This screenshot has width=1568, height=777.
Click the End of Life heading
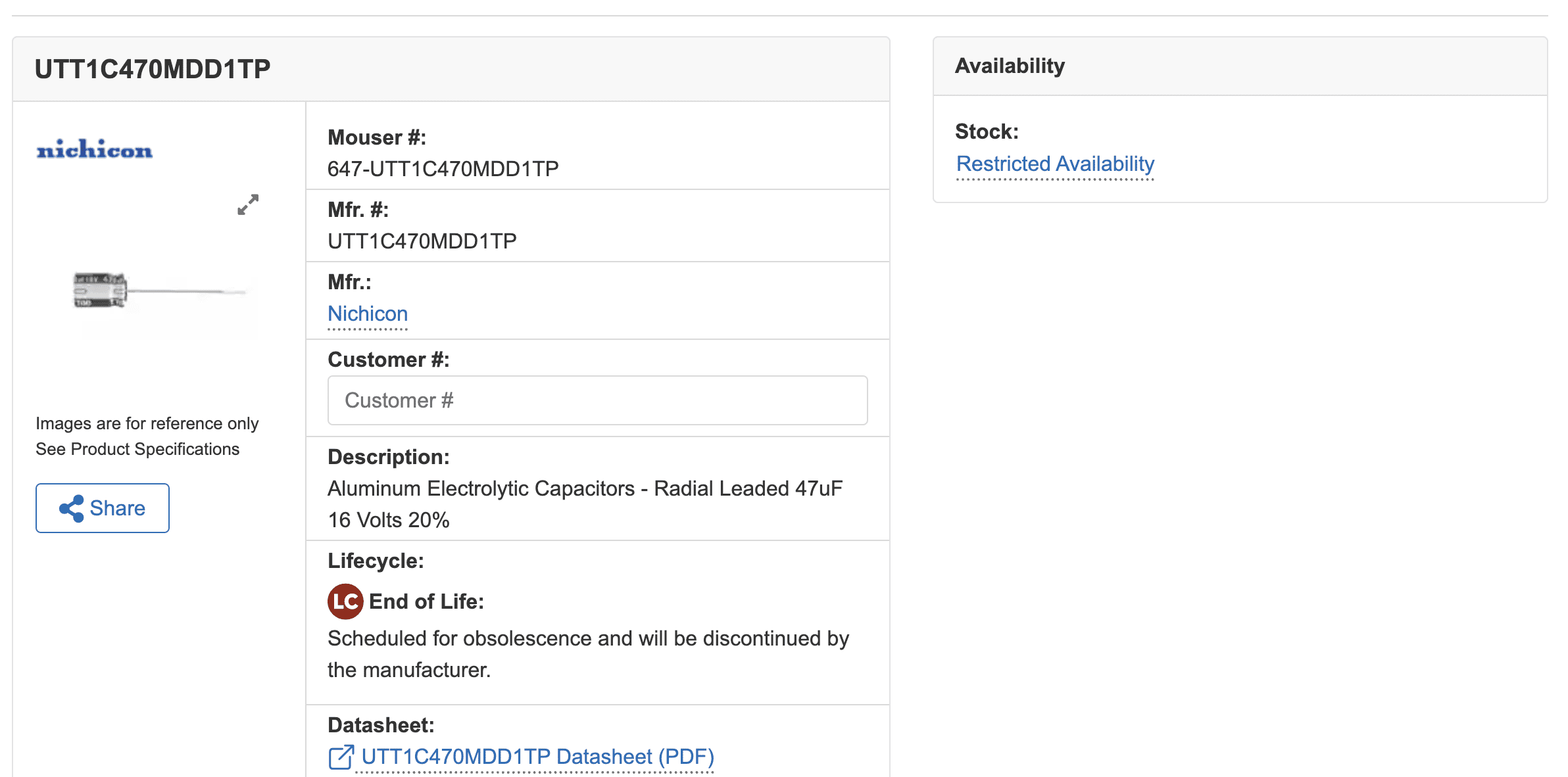(426, 601)
